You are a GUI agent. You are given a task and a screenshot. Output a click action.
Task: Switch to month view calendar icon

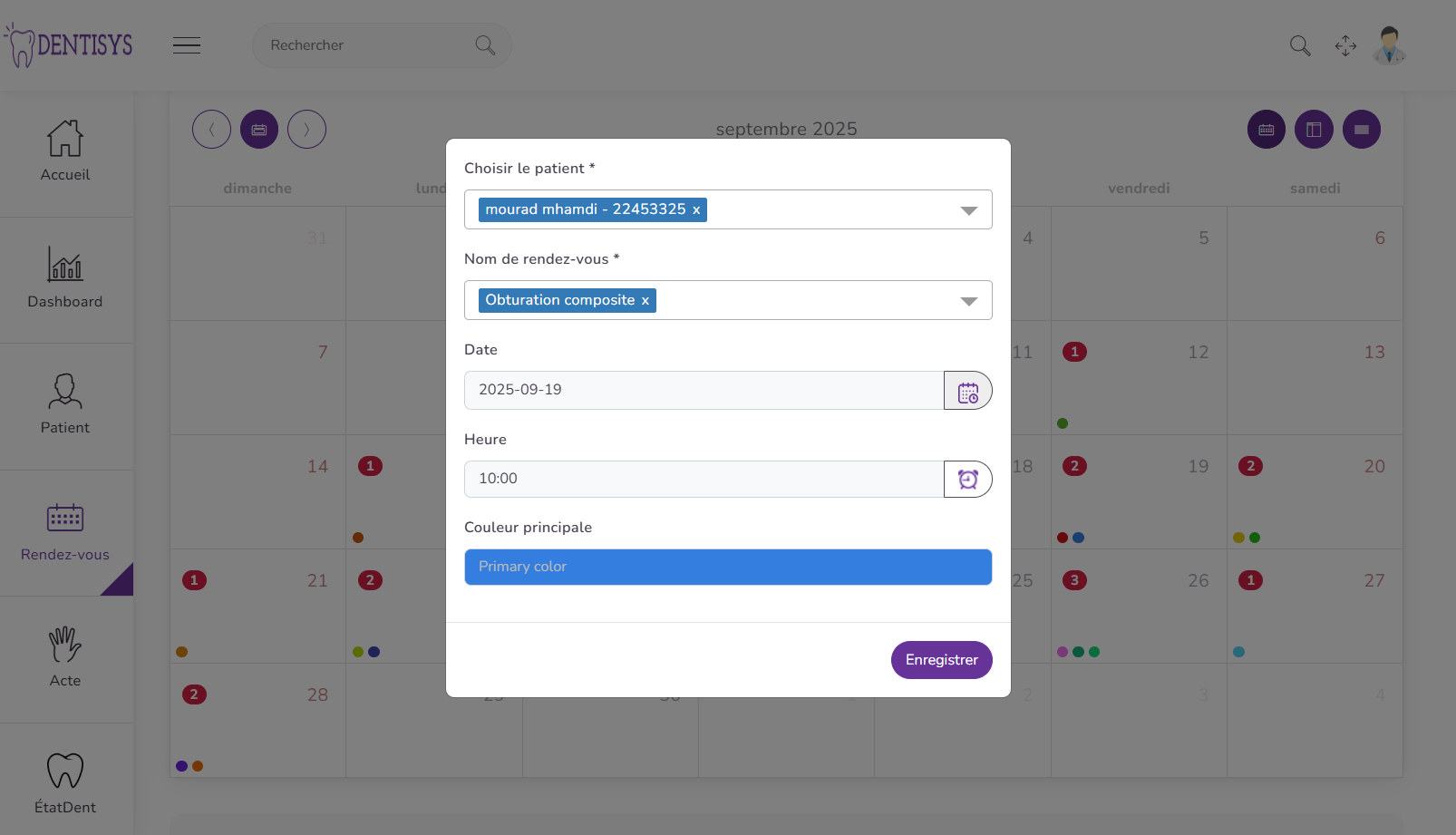click(1266, 130)
